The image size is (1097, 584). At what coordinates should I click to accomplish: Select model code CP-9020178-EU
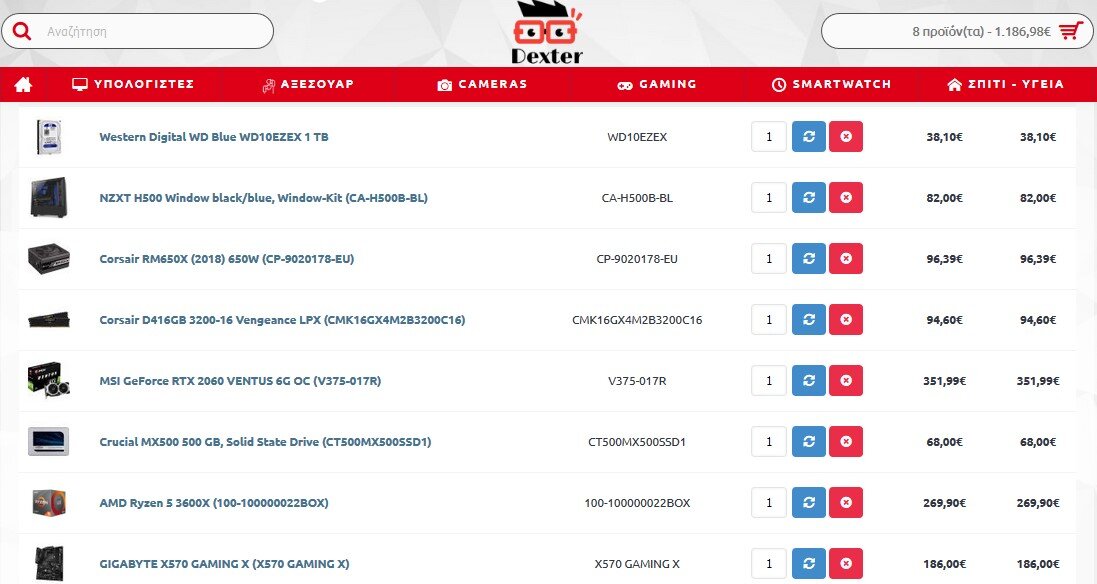637,259
